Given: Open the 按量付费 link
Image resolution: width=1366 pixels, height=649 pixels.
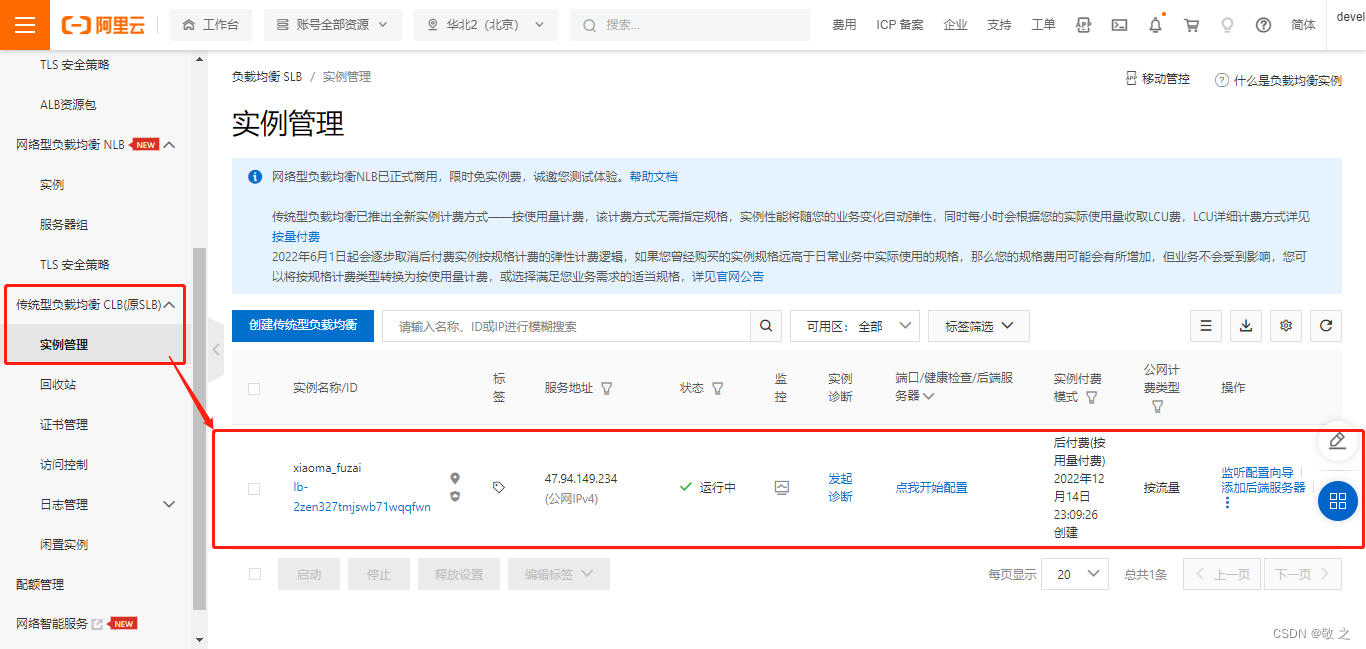Looking at the screenshot, I should click(x=296, y=237).
